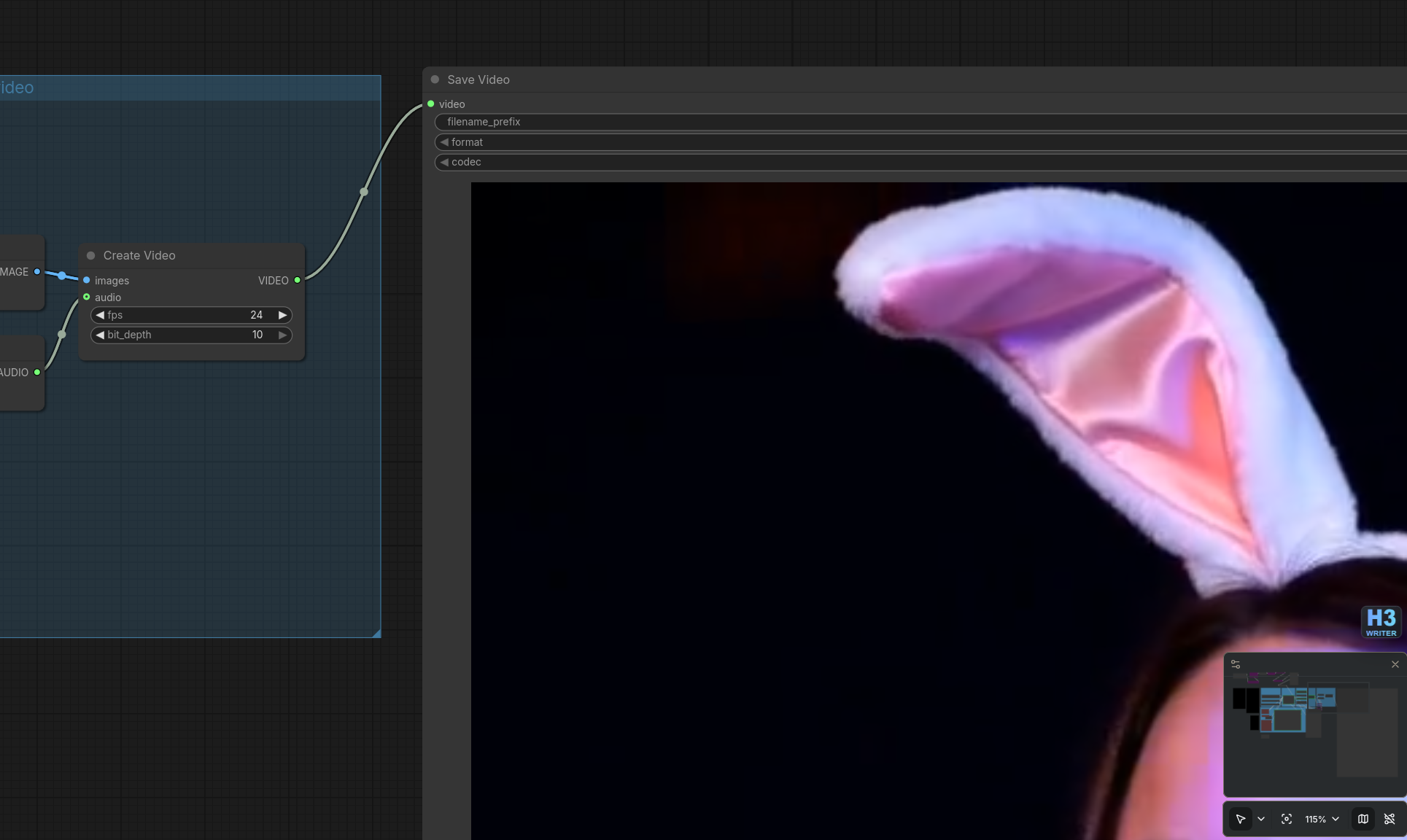The image size is (1407, 840).
Task: Click the video input socket on Save Video
Action: click(431, 104)
